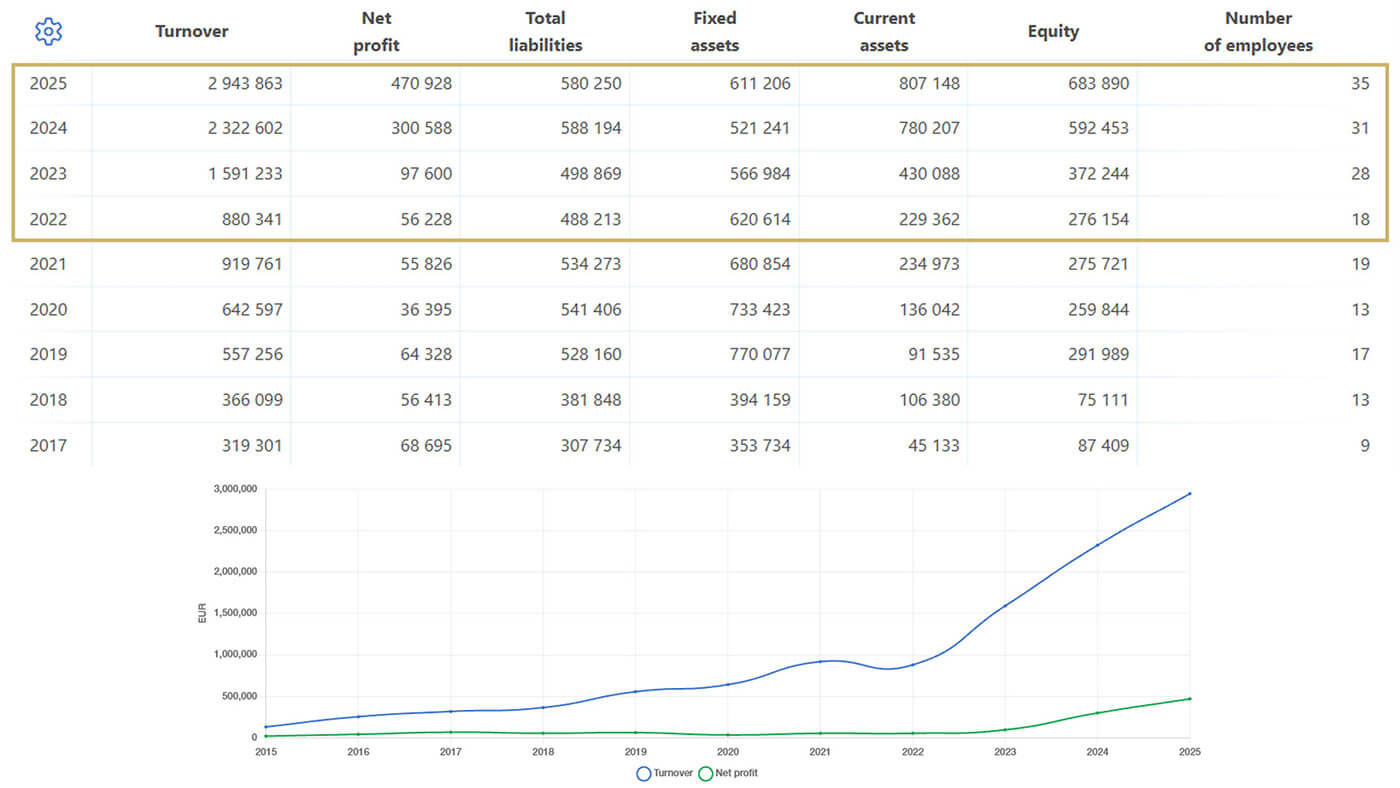Click the 2025 turnover value 2 943 863
Screen dimensions: 1400x788
point(245,83)
